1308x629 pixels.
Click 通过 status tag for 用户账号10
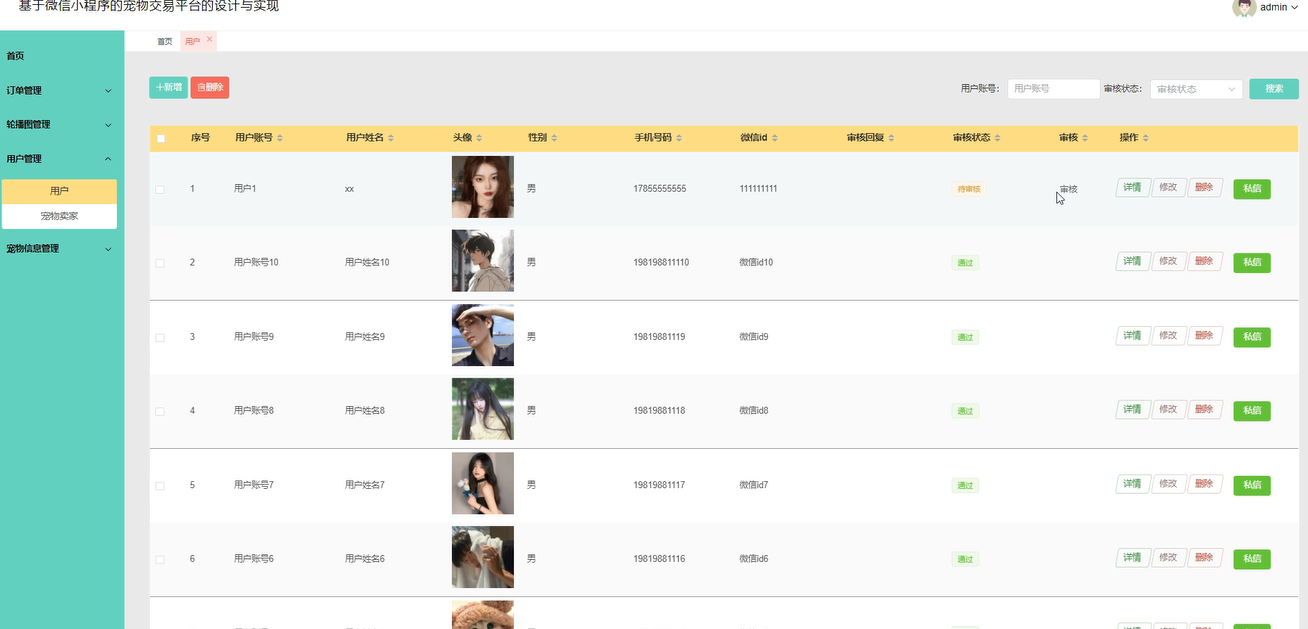[965, 263]
